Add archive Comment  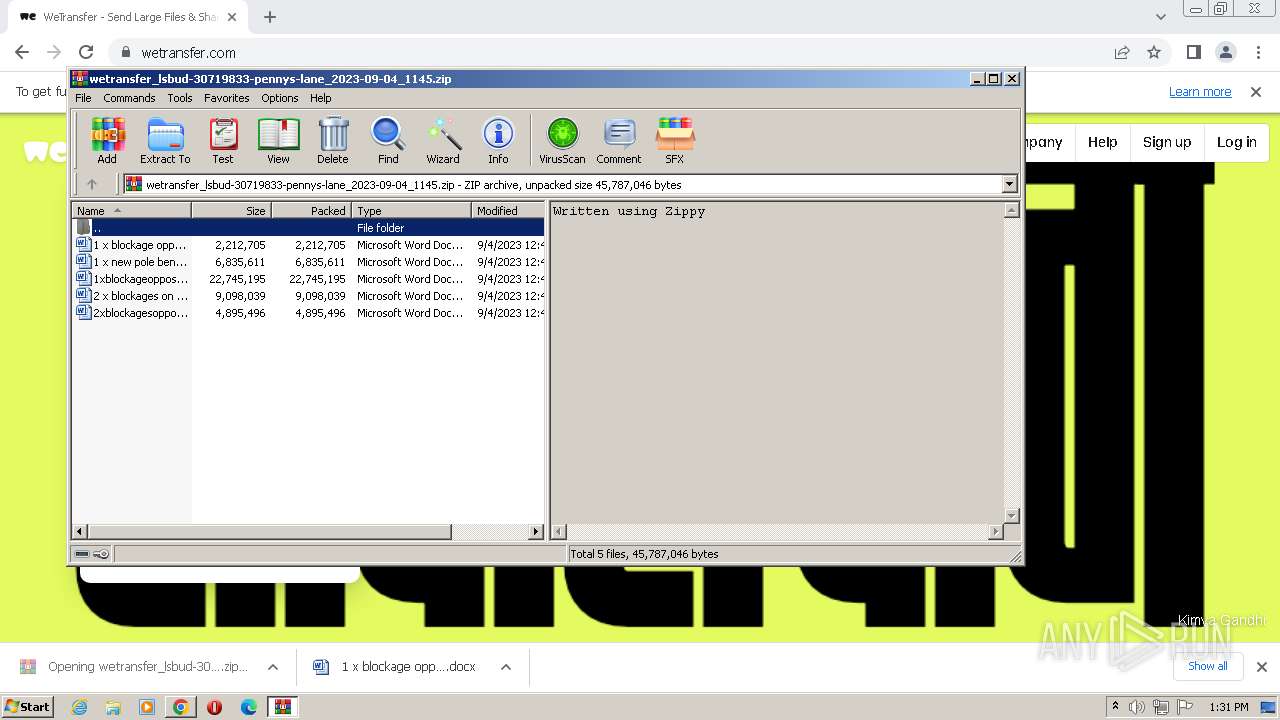click(619, 140)
